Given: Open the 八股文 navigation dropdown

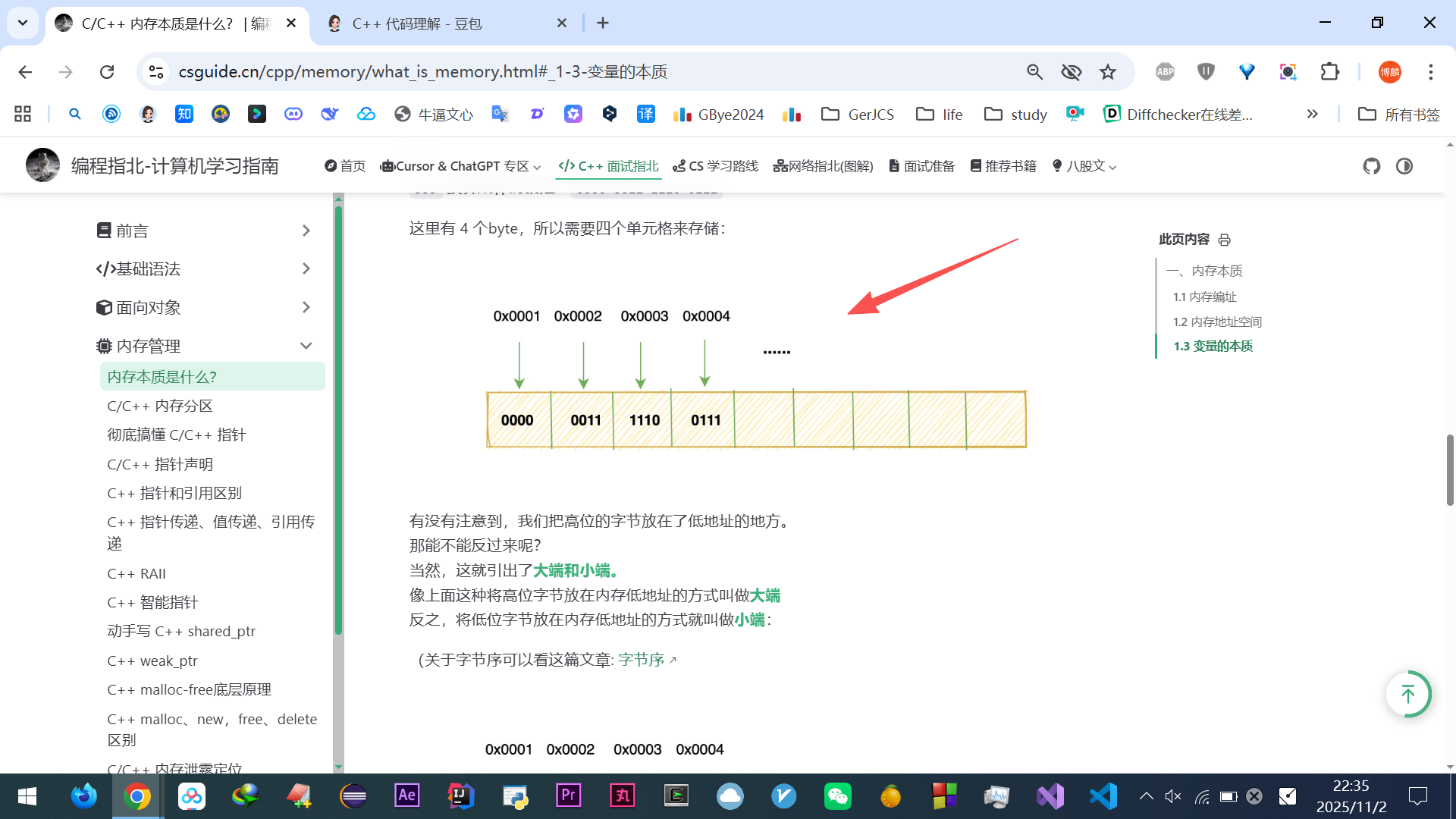Looking at the screenshot, I should (1084, 166).
